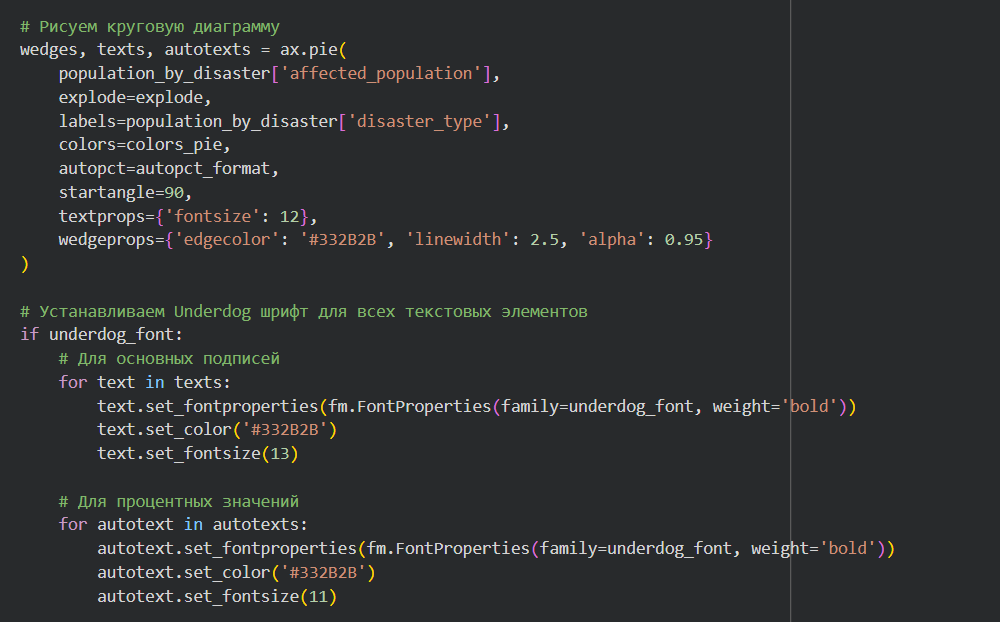The image size is (1000, 622).
Task: Click the 'linewidth' key in wedgeprops
Action: click(457, 240)
